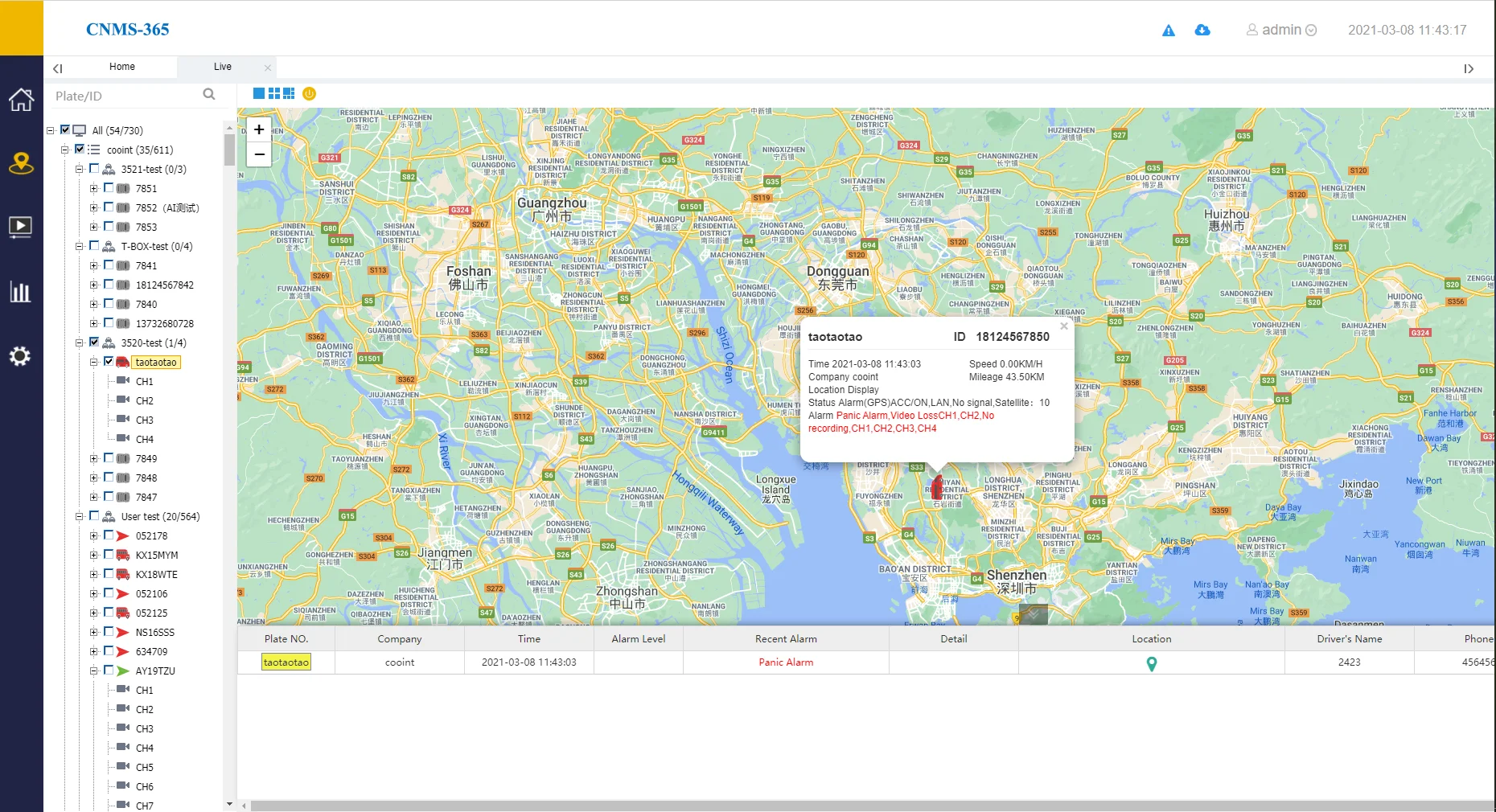This screenshot has height=812, width=1496.
Task: Toggle the cooint (35/611) checkbox
Action: pos(80,149)
